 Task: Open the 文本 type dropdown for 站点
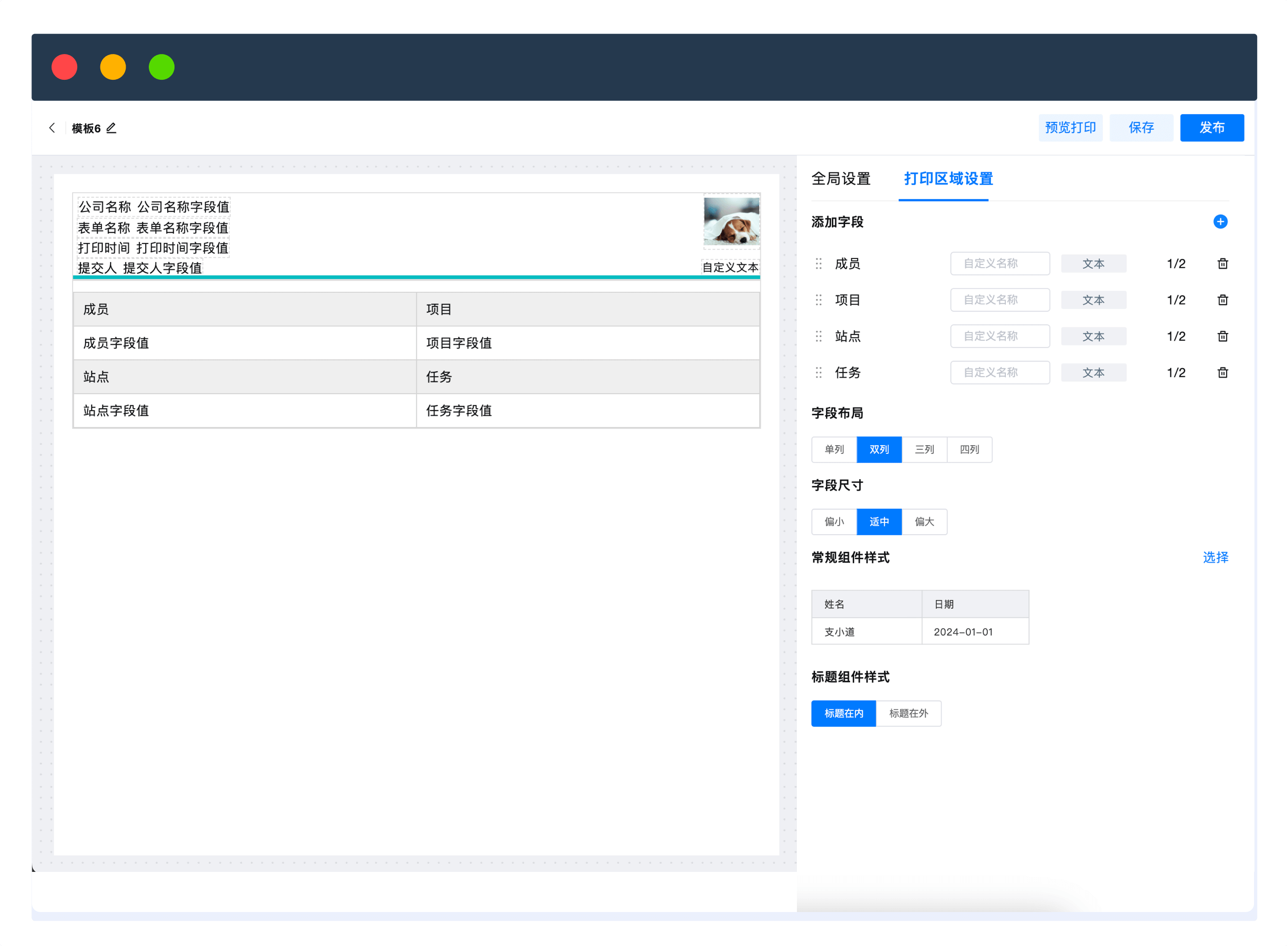1093,337
